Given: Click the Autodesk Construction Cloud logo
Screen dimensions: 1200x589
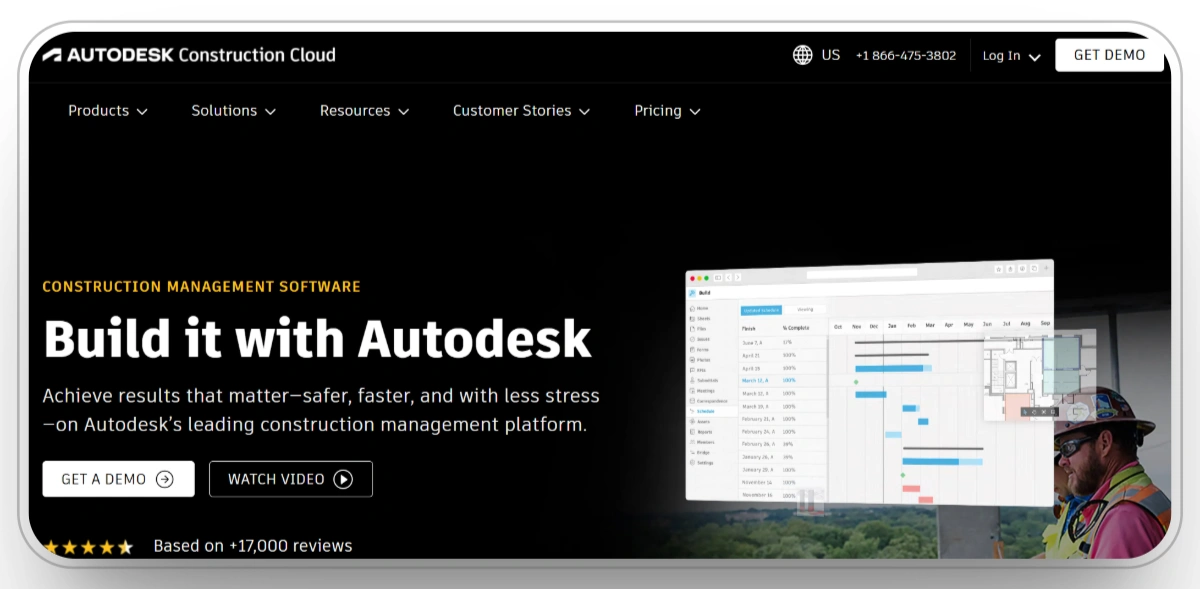Looking at the screenshot, I should (x=189, y=55).
